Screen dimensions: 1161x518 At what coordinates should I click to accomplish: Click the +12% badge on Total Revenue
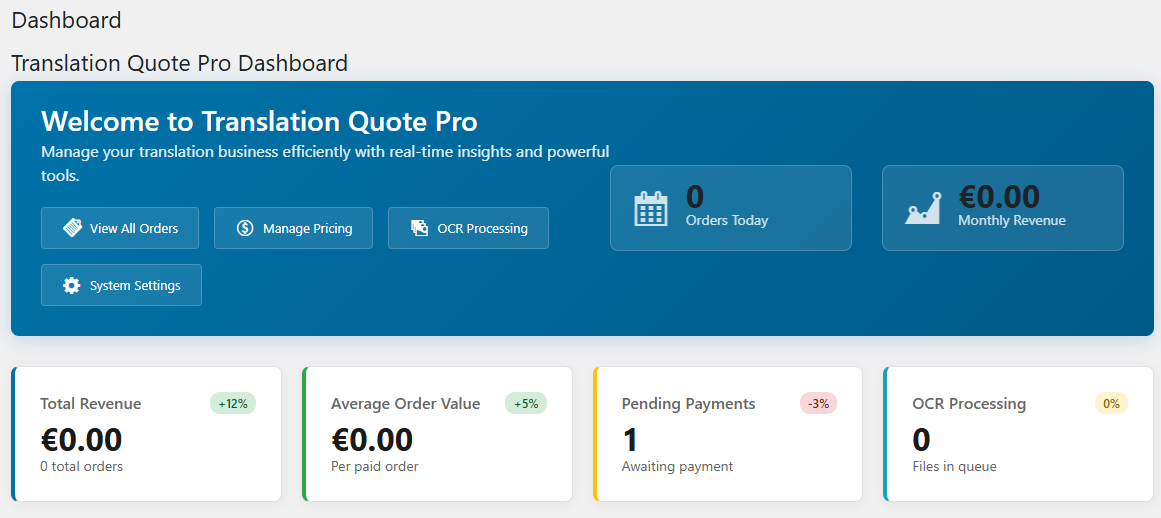[x=233, y=403]
